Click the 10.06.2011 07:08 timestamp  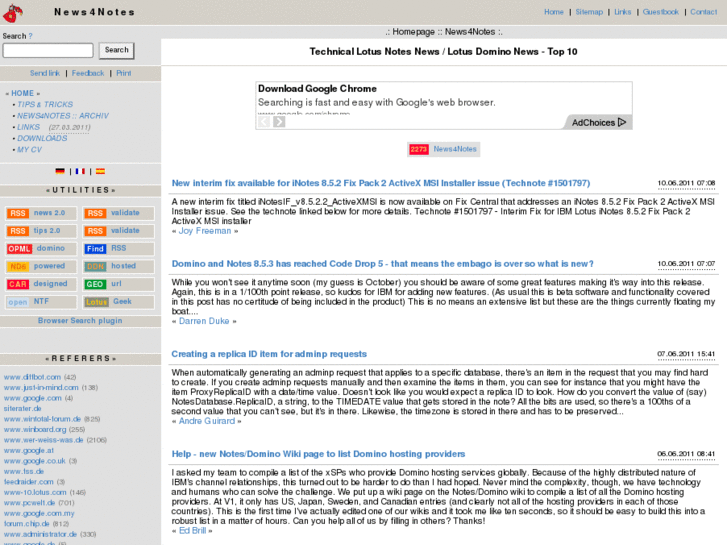tap(686, 183)
